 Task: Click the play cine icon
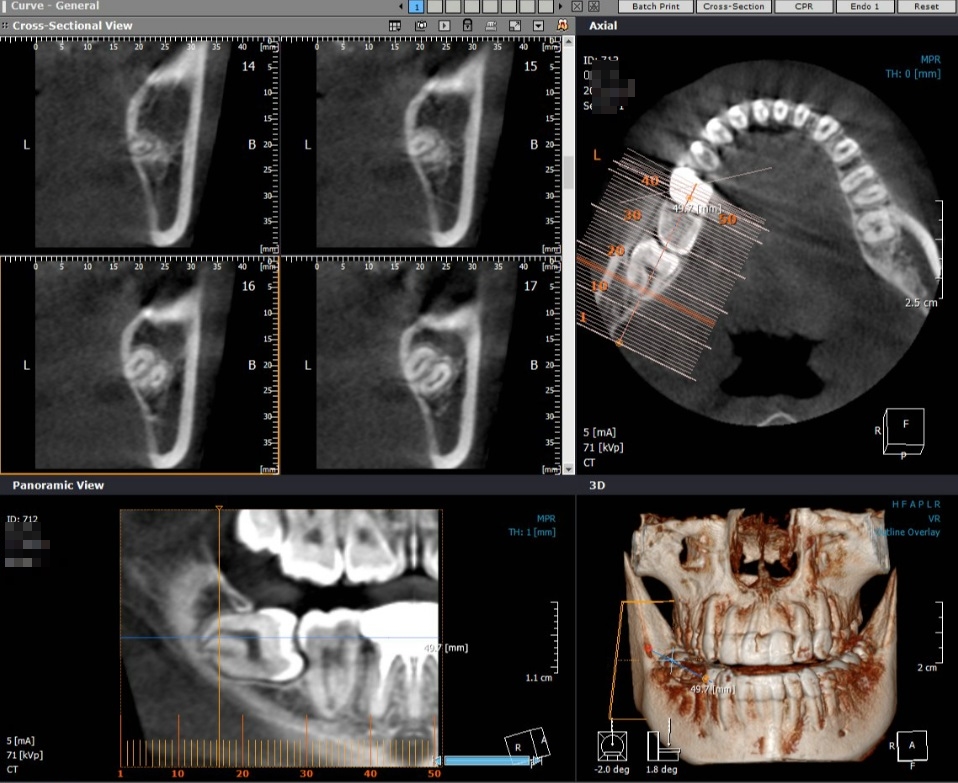(x=443, y=25)
